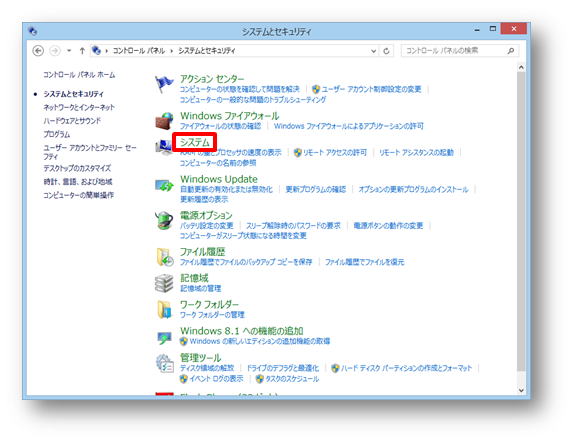Open recent locations dropdown arrow
573x442 pixels.
pyautogui.click(x=69, y=50)
